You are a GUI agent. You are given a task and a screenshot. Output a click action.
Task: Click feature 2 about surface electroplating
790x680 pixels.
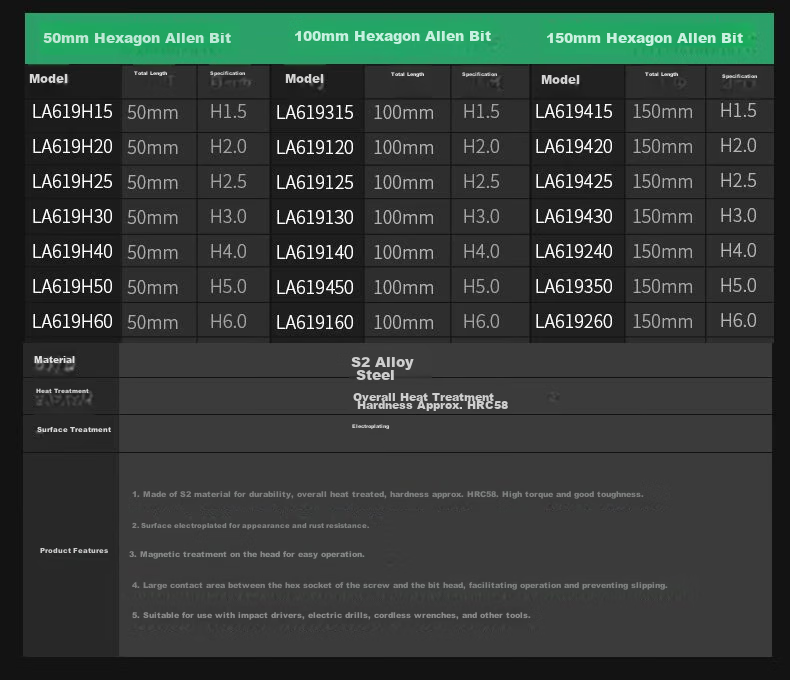[x=250, y=525]
